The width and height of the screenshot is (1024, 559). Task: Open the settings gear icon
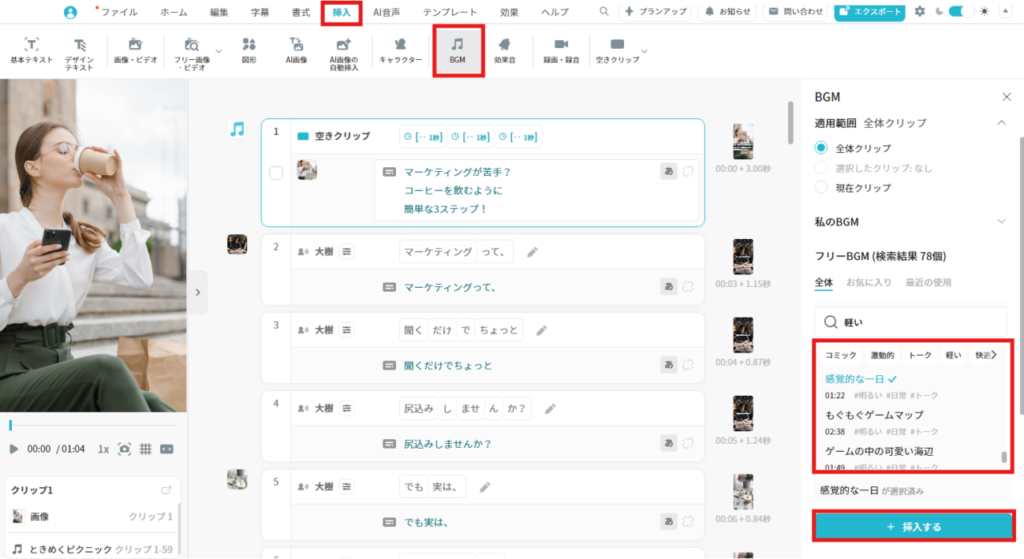pos(920,11)
